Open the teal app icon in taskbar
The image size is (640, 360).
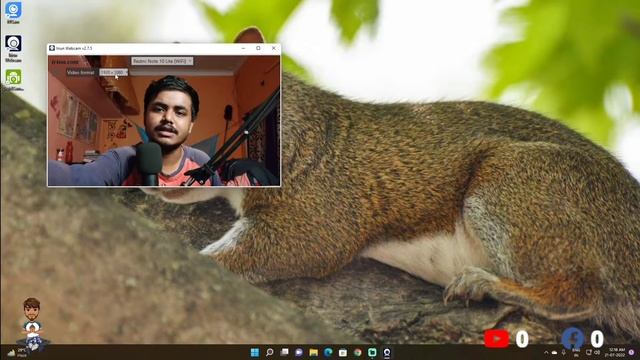click(372, 352)
